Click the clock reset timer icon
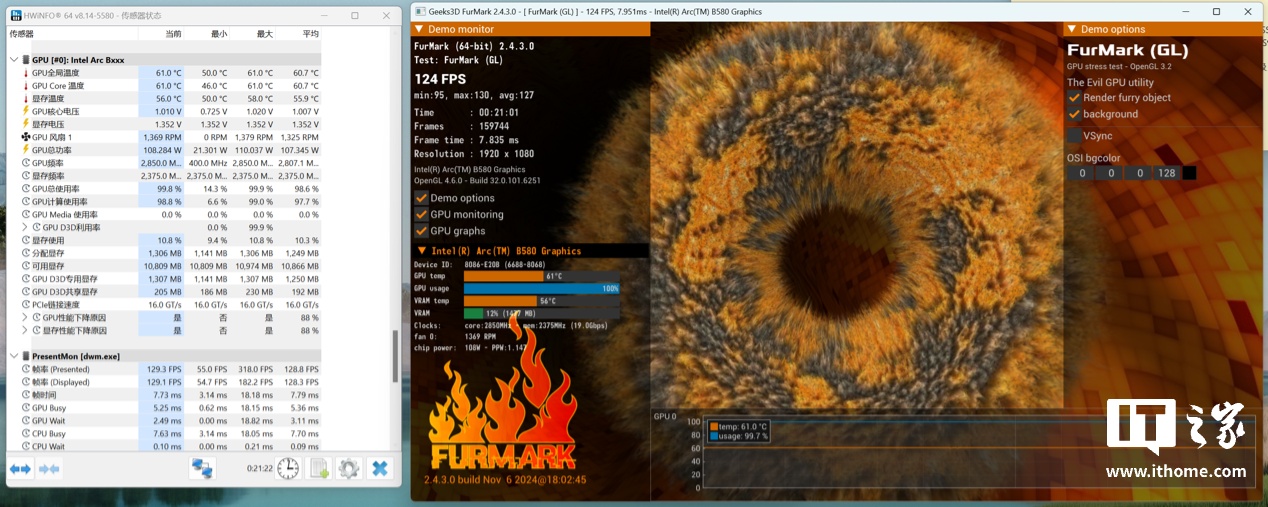The height and width of the screenshot is (507, 1268). point(288,468)
